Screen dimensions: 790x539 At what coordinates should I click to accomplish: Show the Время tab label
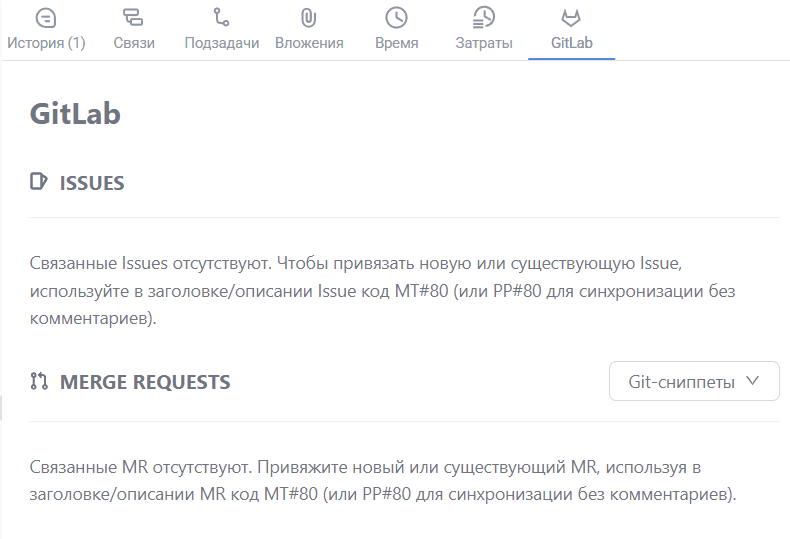397,43
